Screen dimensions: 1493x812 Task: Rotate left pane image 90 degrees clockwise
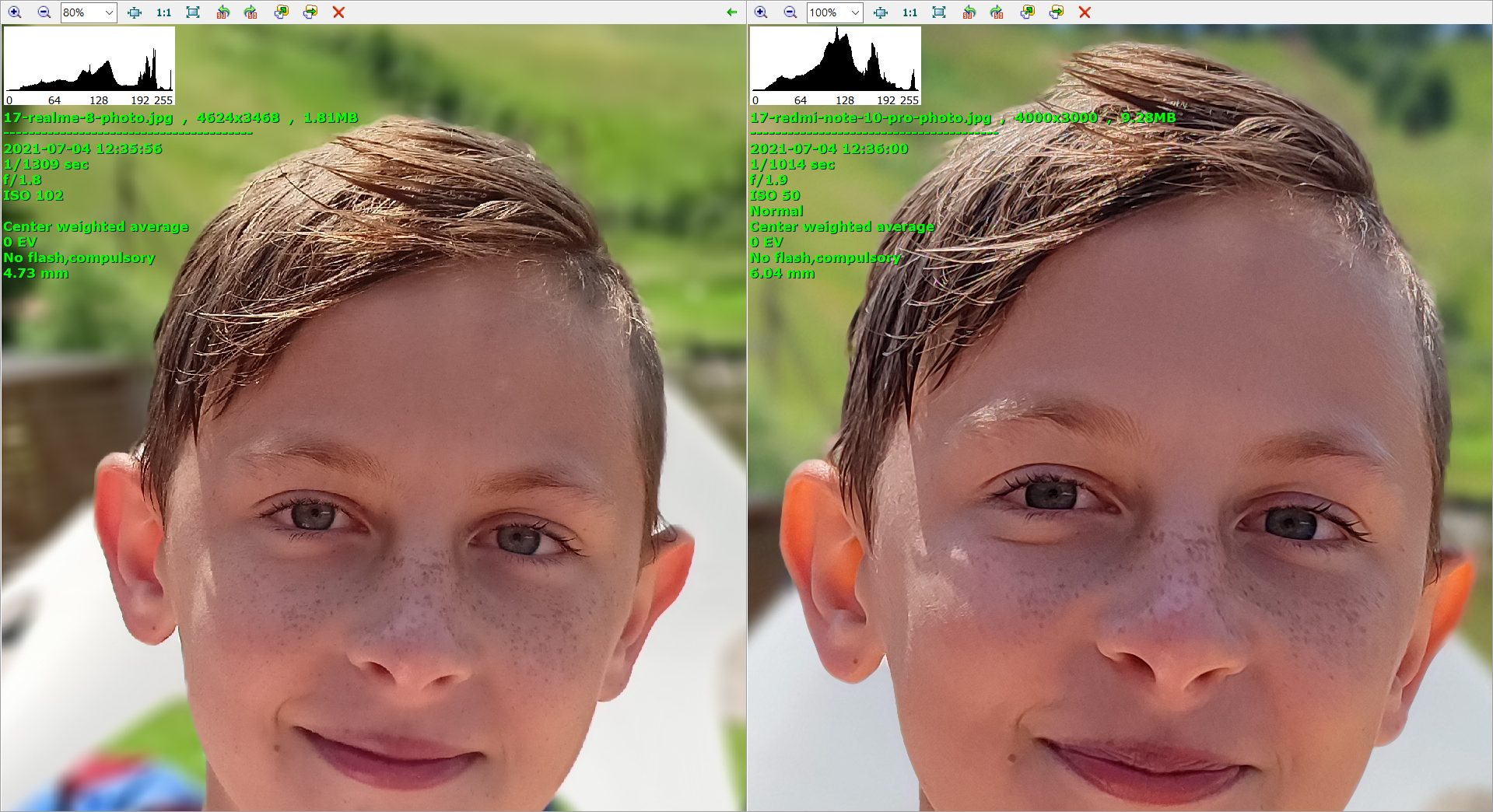pyautogui.click(x=251, y=12)
